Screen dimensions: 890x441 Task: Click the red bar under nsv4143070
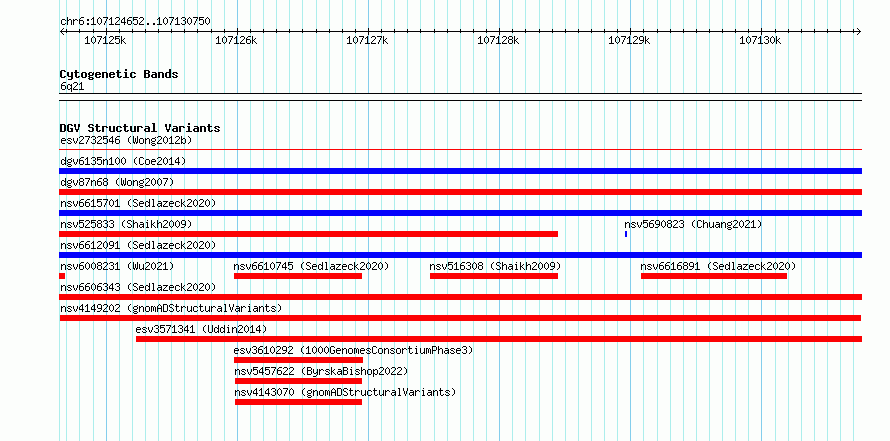pos(299,402)
